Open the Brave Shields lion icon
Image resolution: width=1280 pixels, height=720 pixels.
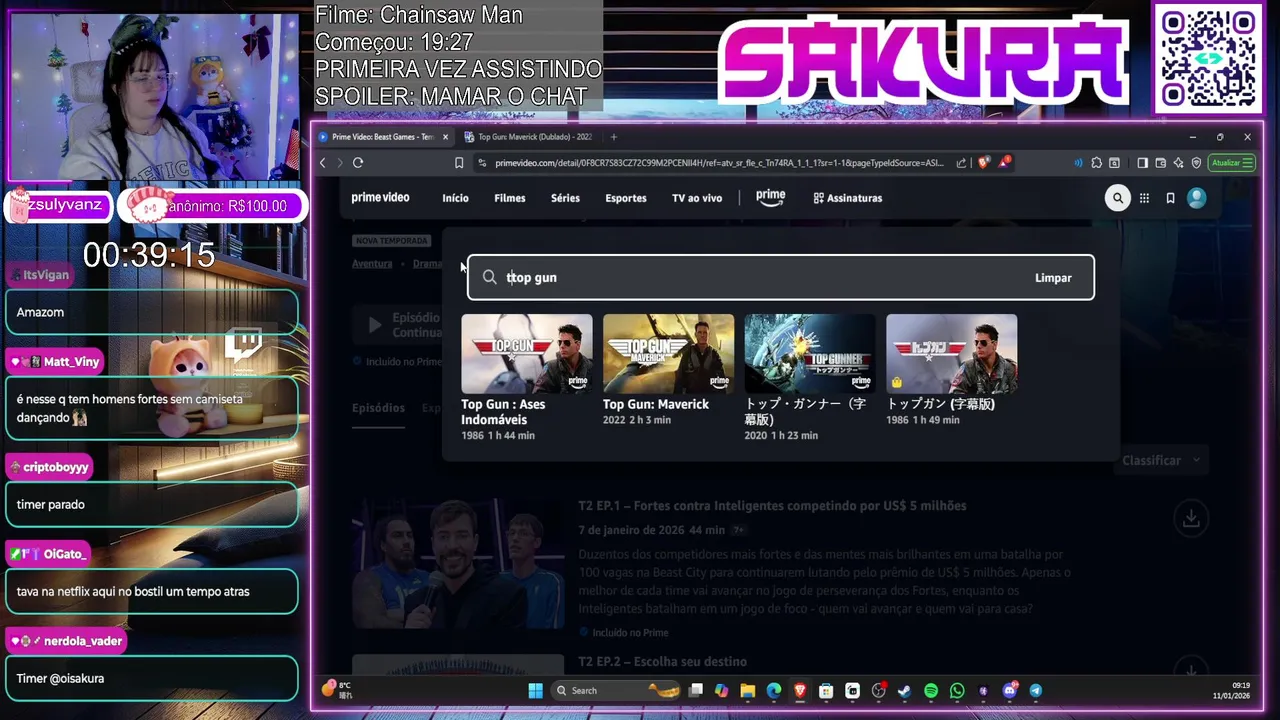[983, 162]
